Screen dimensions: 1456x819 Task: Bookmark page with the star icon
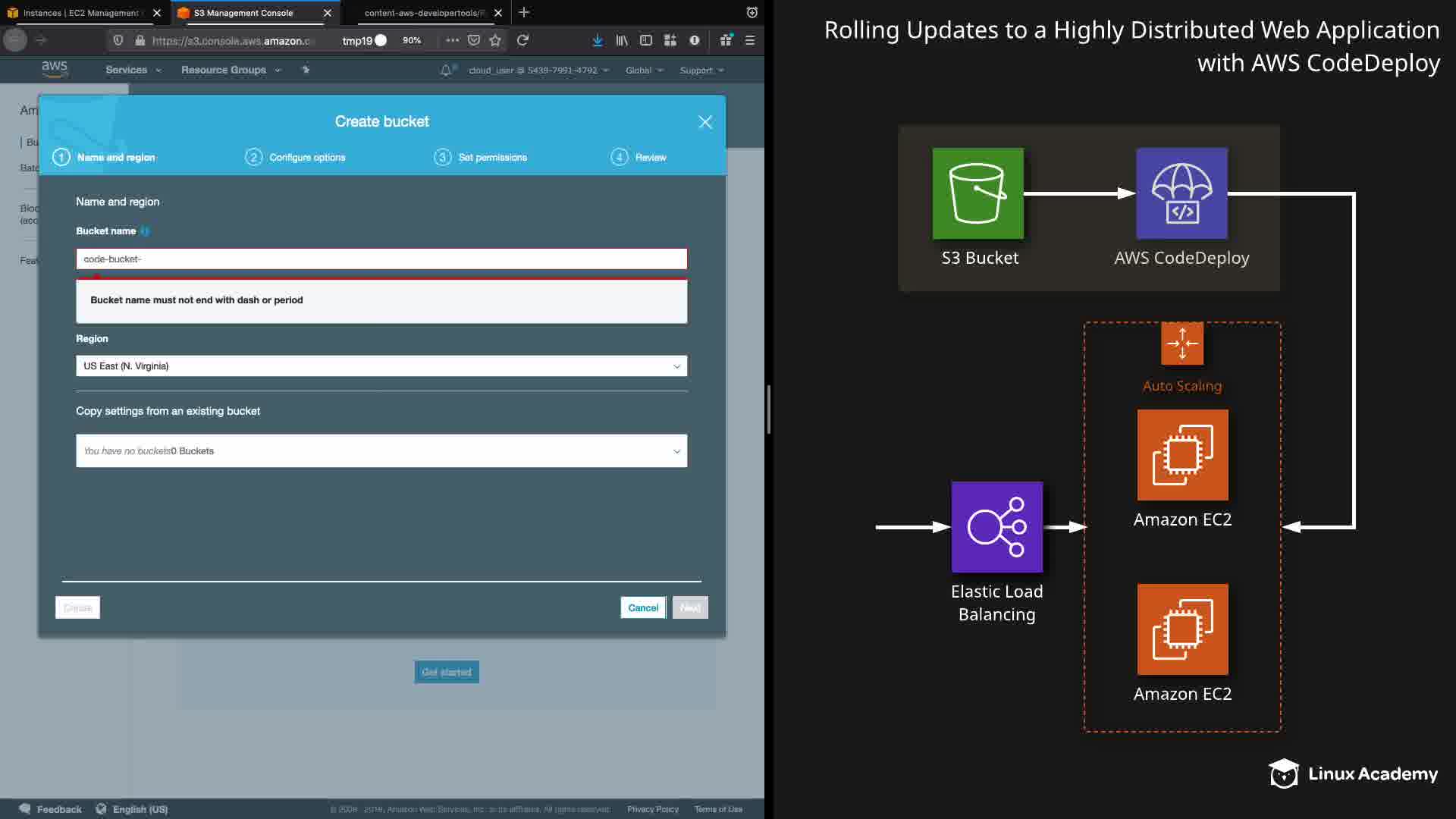click(x=495, y=40)
